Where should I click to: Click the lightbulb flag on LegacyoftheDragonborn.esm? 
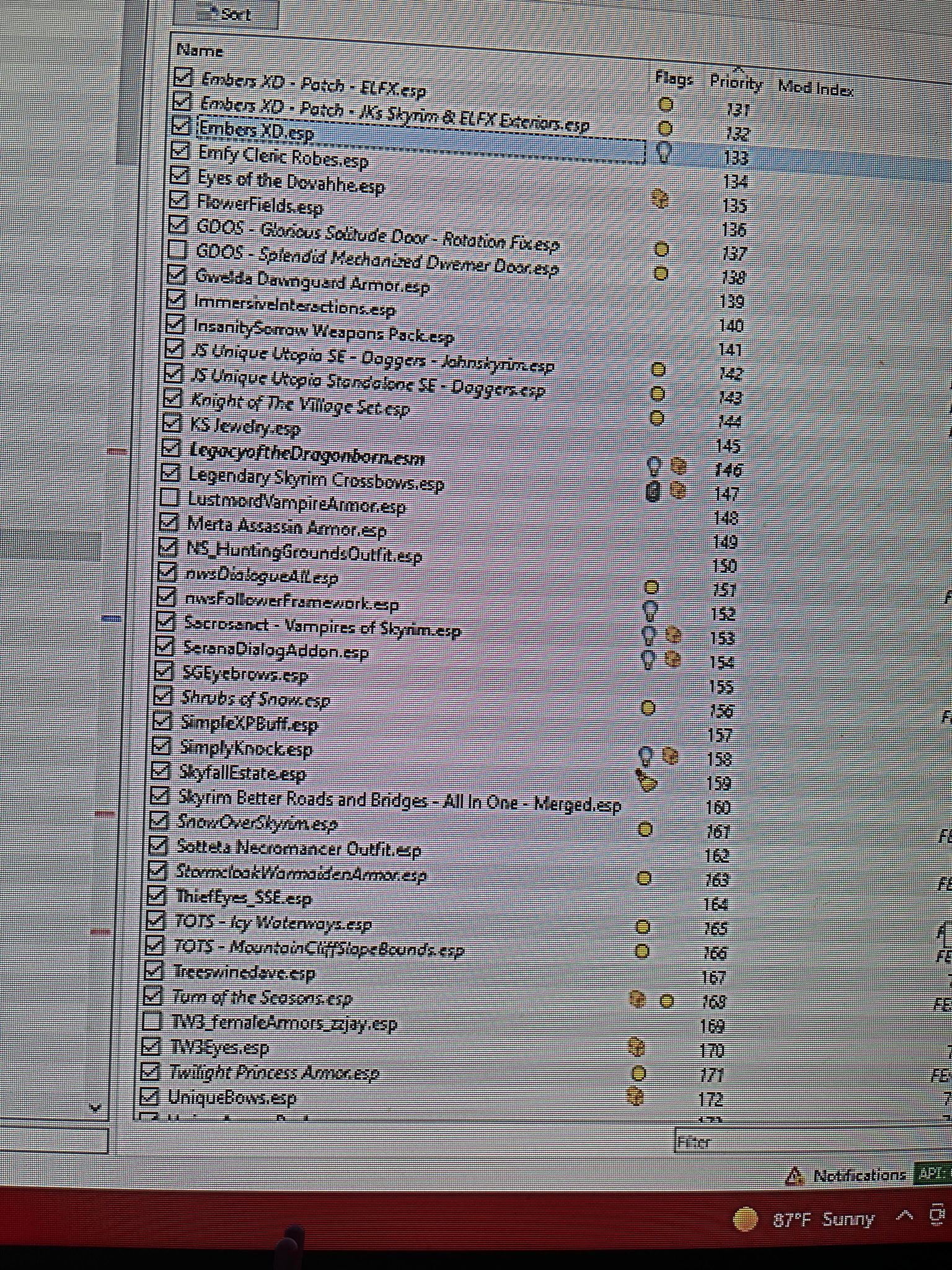pyautogui.click(x=653, y=466)
